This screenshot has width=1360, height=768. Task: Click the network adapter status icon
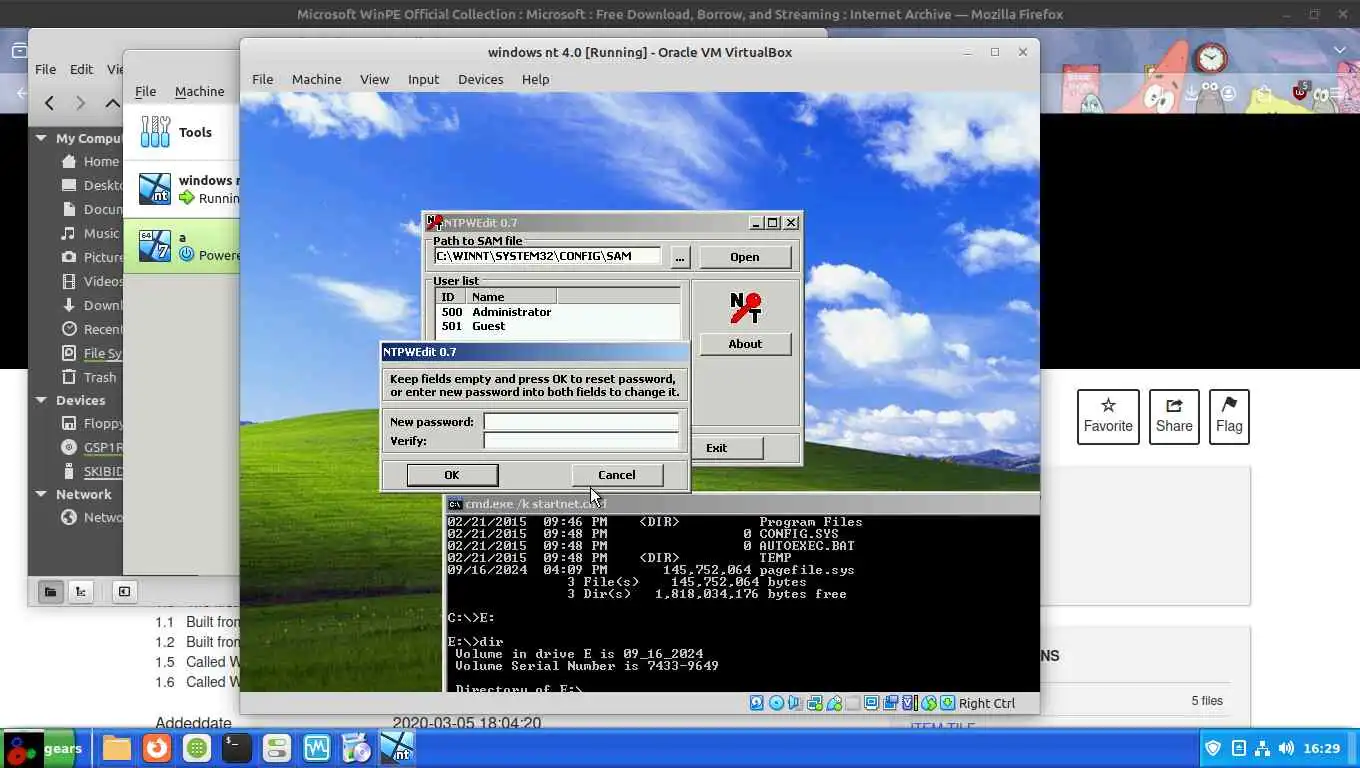[814, 703]
